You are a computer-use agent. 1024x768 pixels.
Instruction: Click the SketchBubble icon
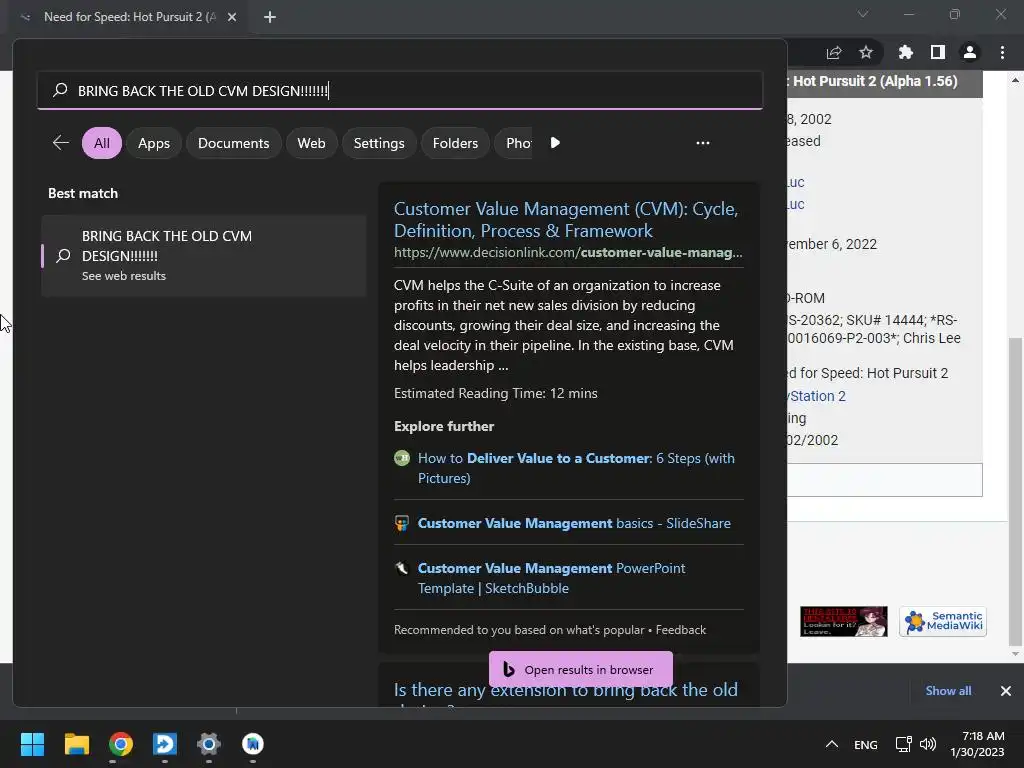coord(402,568)
